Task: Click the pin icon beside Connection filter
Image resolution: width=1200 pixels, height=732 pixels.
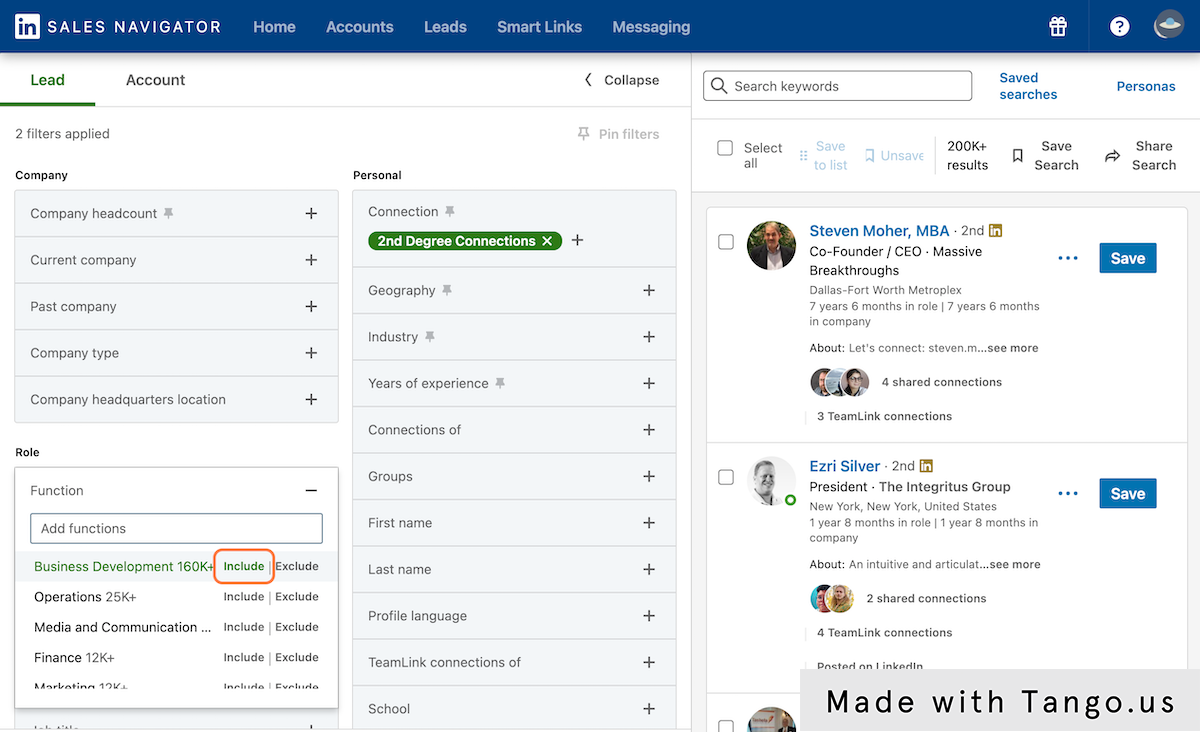Action: pyautogui.click(x=450, y=211)
